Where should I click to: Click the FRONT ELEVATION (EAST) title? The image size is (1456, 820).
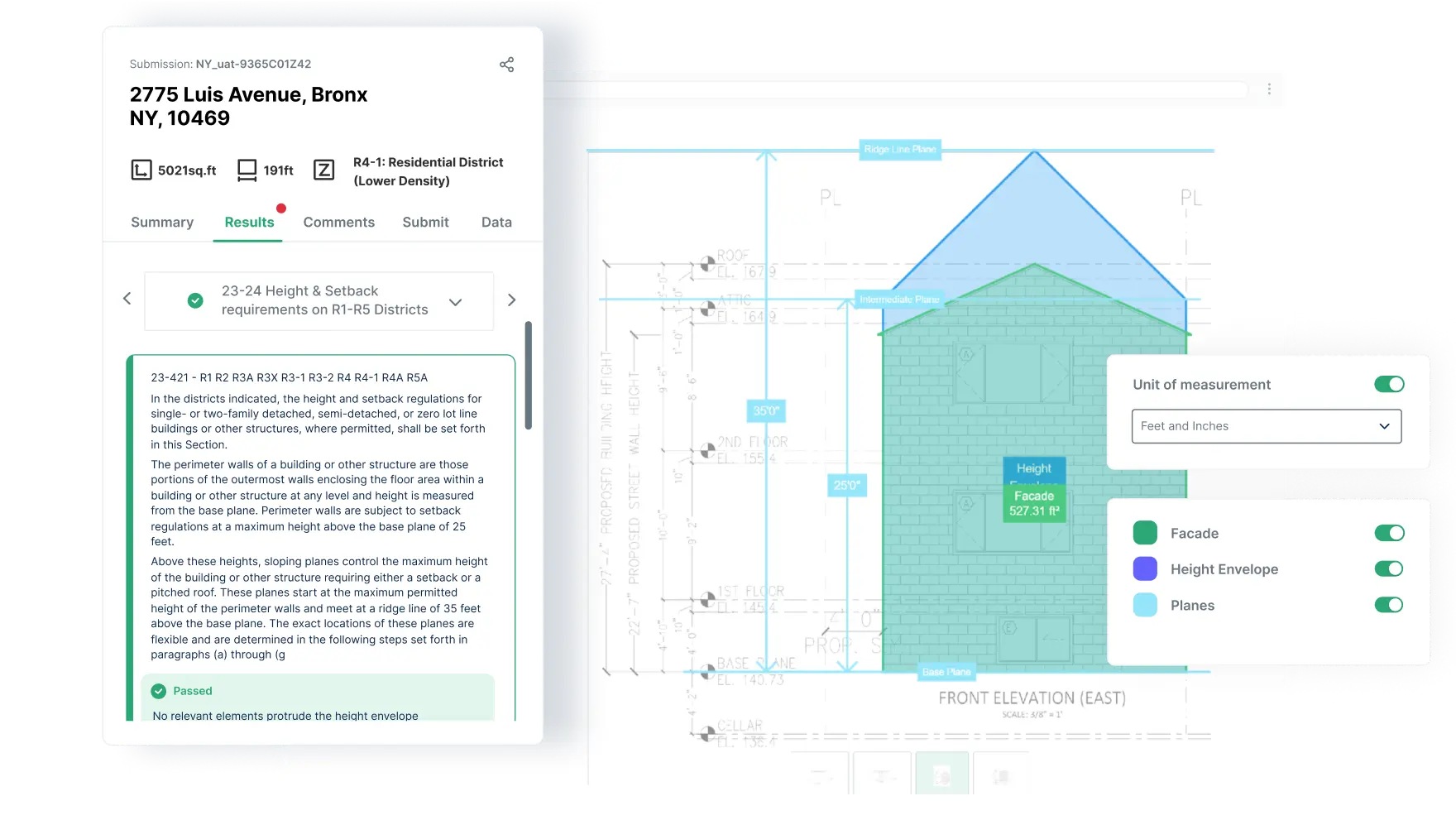point(1032,698)
